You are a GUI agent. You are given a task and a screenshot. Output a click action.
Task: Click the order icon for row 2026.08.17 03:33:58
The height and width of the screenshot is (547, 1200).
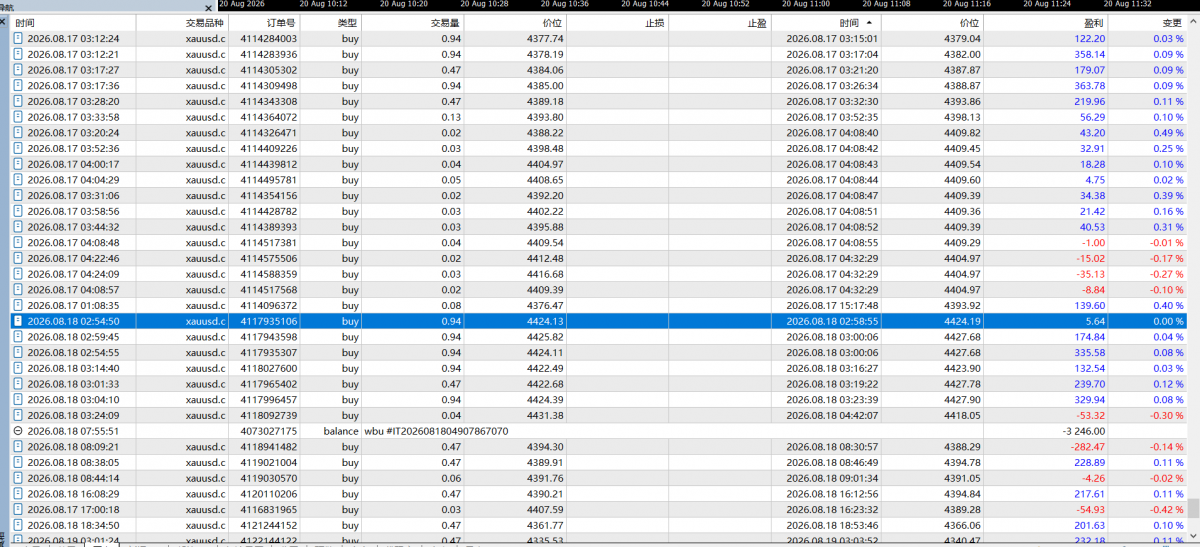[x=18, y=117]
